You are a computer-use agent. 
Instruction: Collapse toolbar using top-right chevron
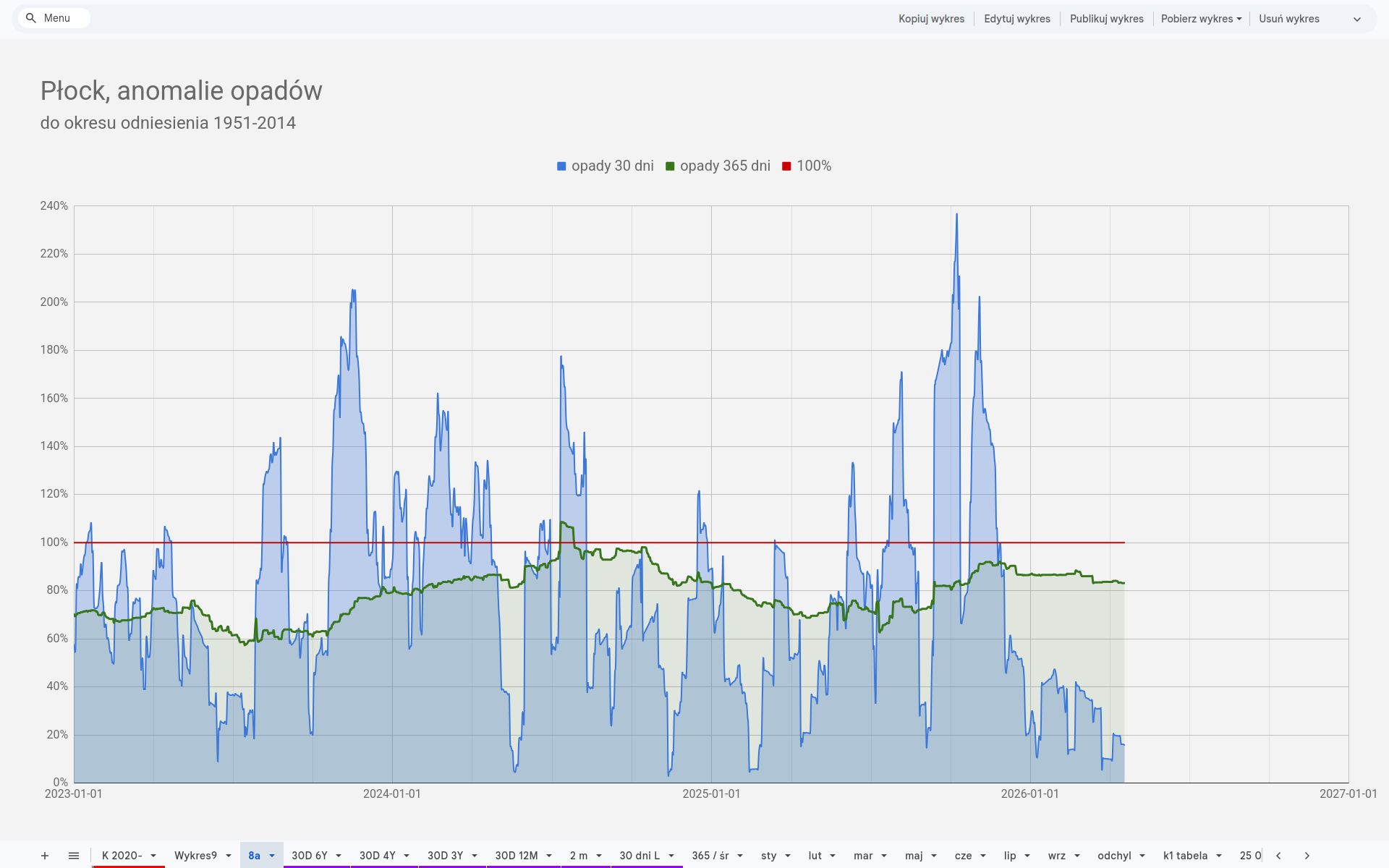click(1357, 20)
